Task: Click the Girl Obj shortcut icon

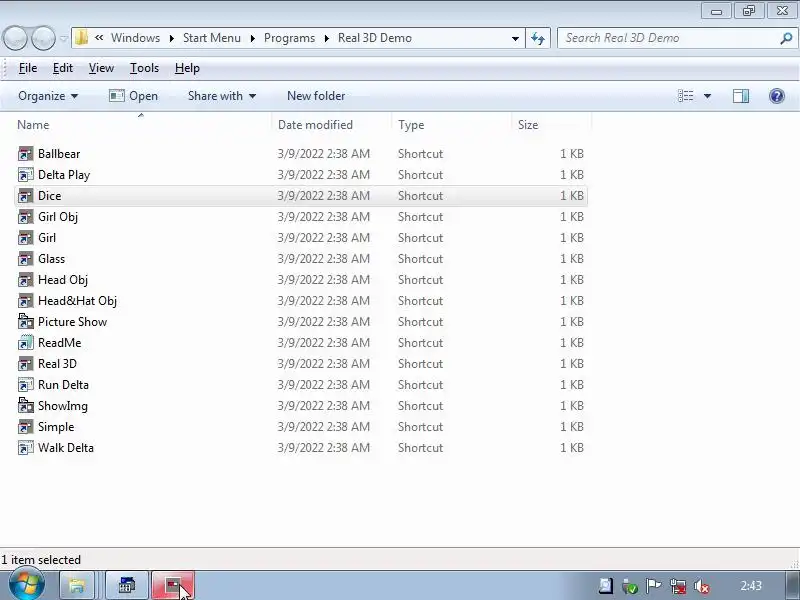Action: pos(26,217)
